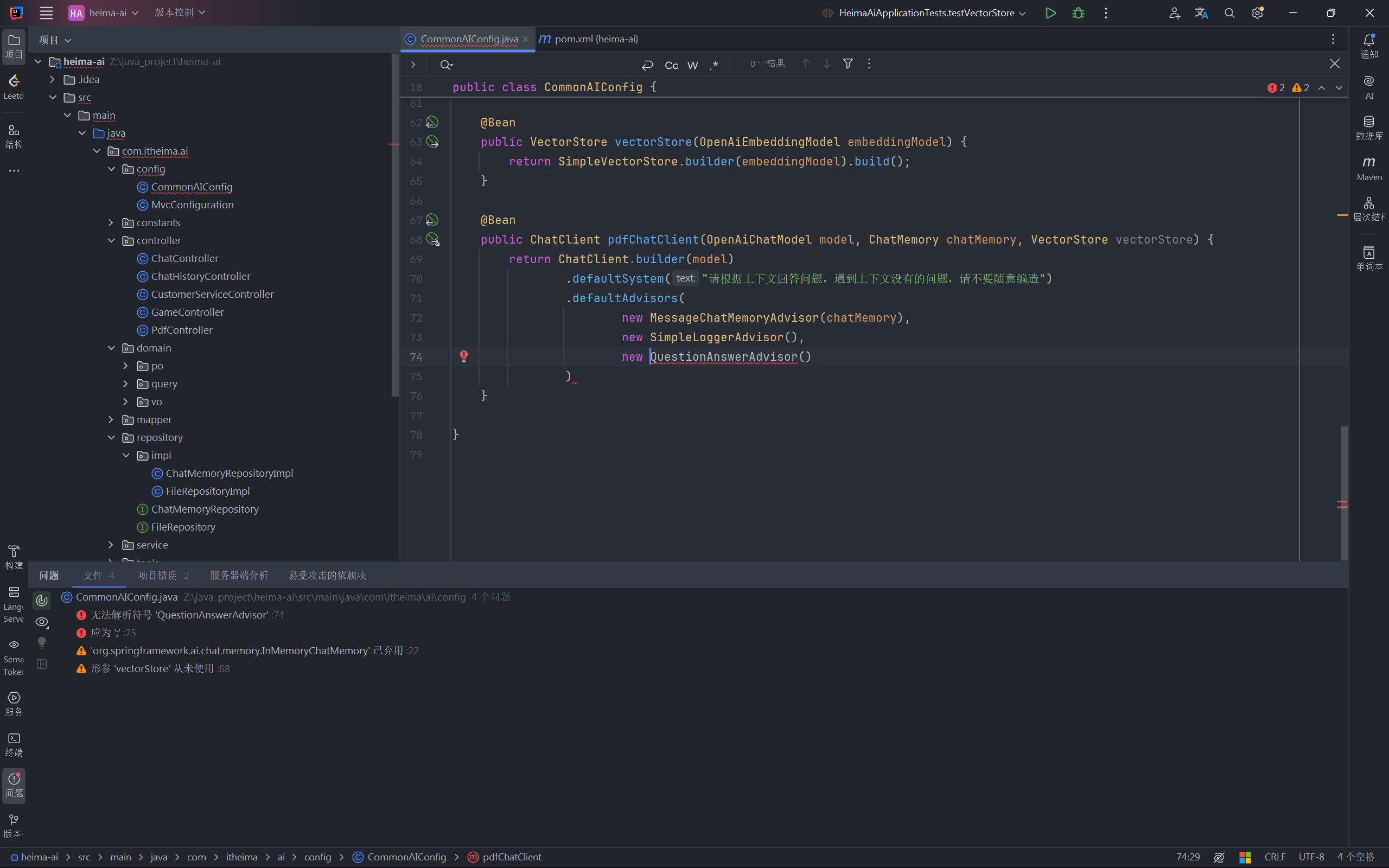Start debugging with the bug icon

[1078, 12]
